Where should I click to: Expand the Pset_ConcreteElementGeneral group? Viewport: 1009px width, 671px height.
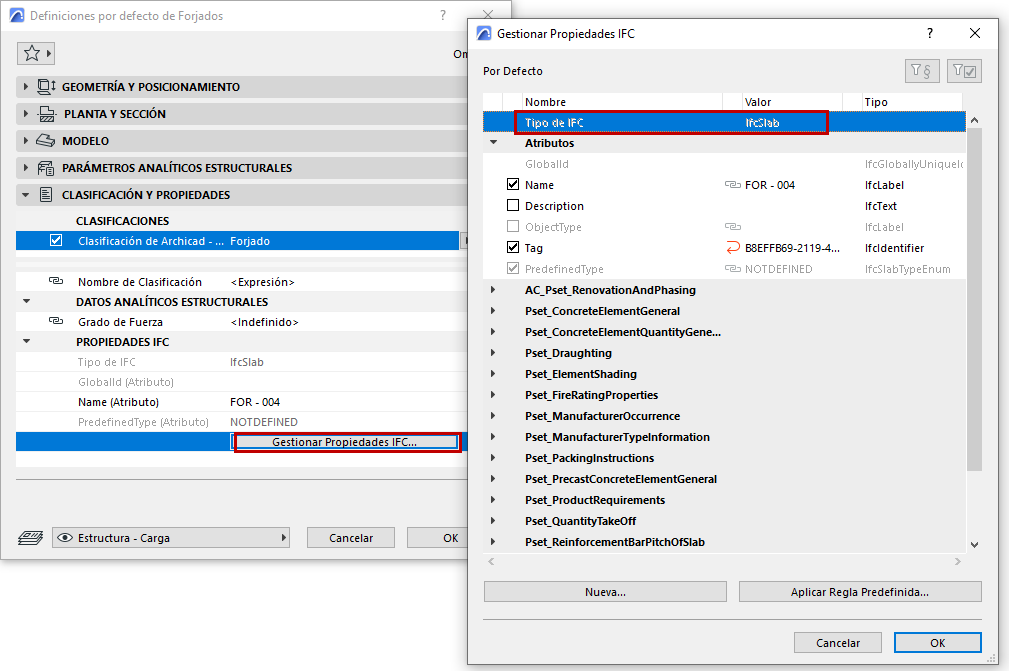(493, 311)
